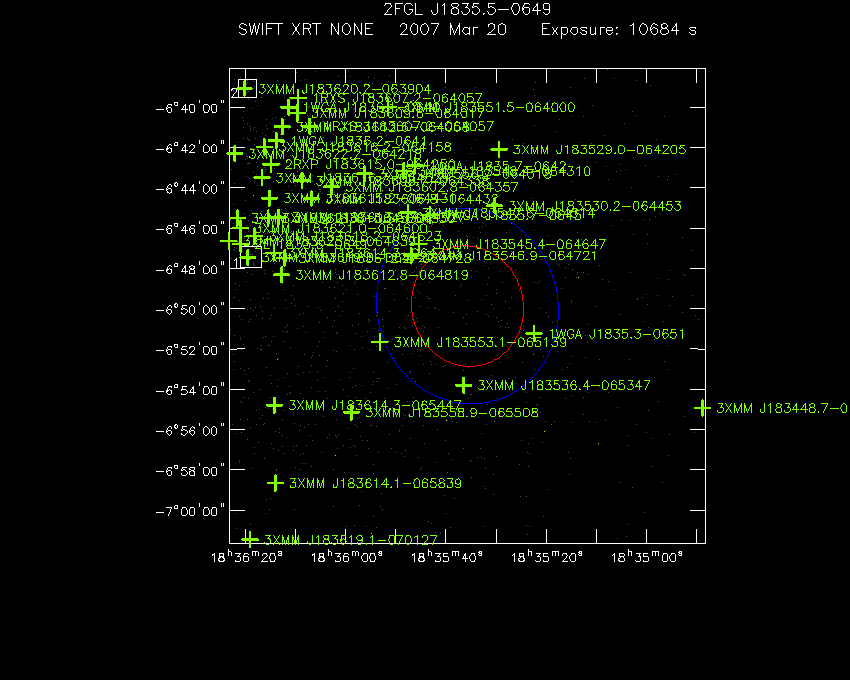
Task: Select the cross marker for 3XMM J183614.1-065839
Action: coord(275,483)
